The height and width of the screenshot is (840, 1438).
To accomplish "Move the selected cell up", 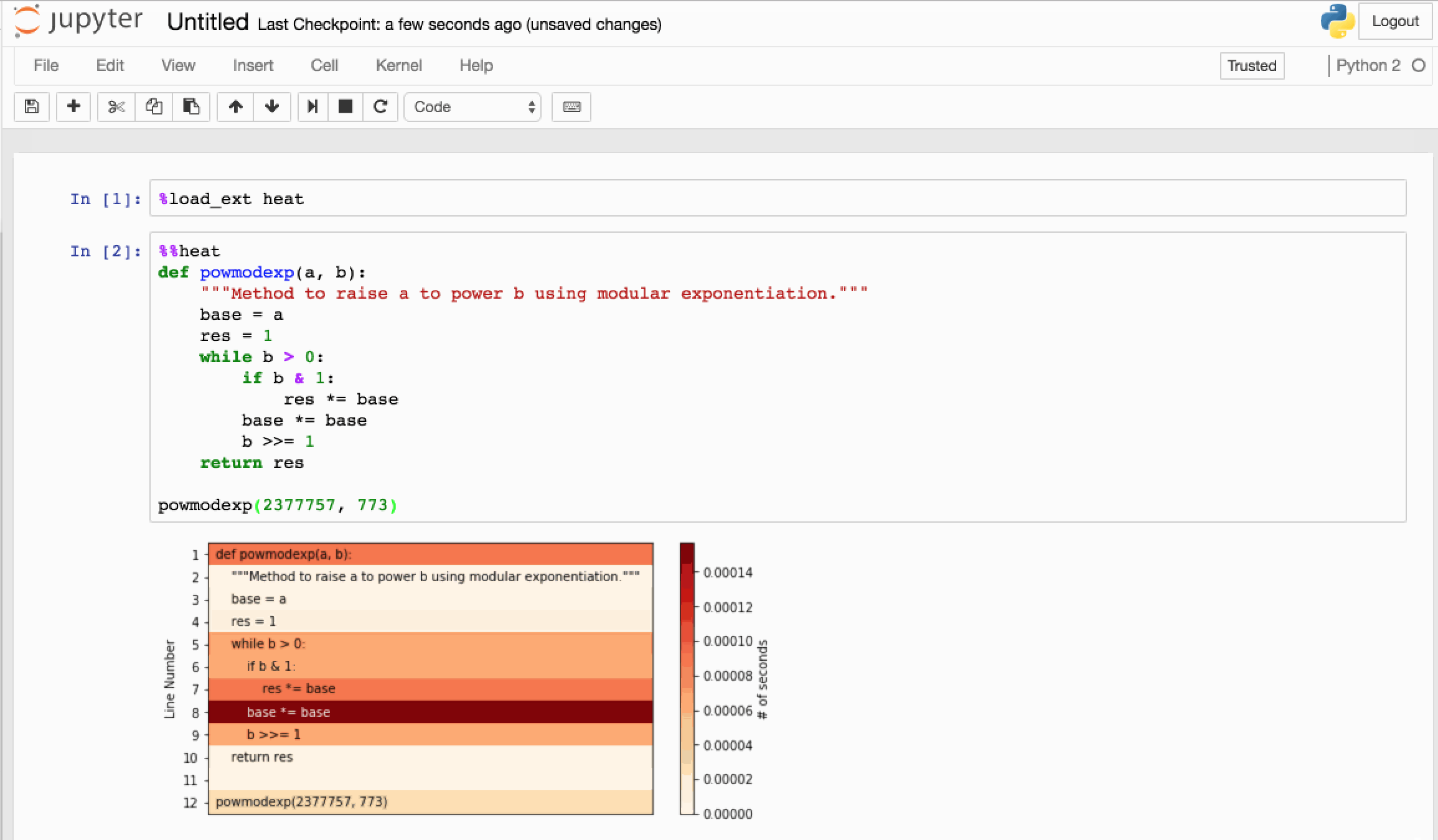I will point(235,107).
